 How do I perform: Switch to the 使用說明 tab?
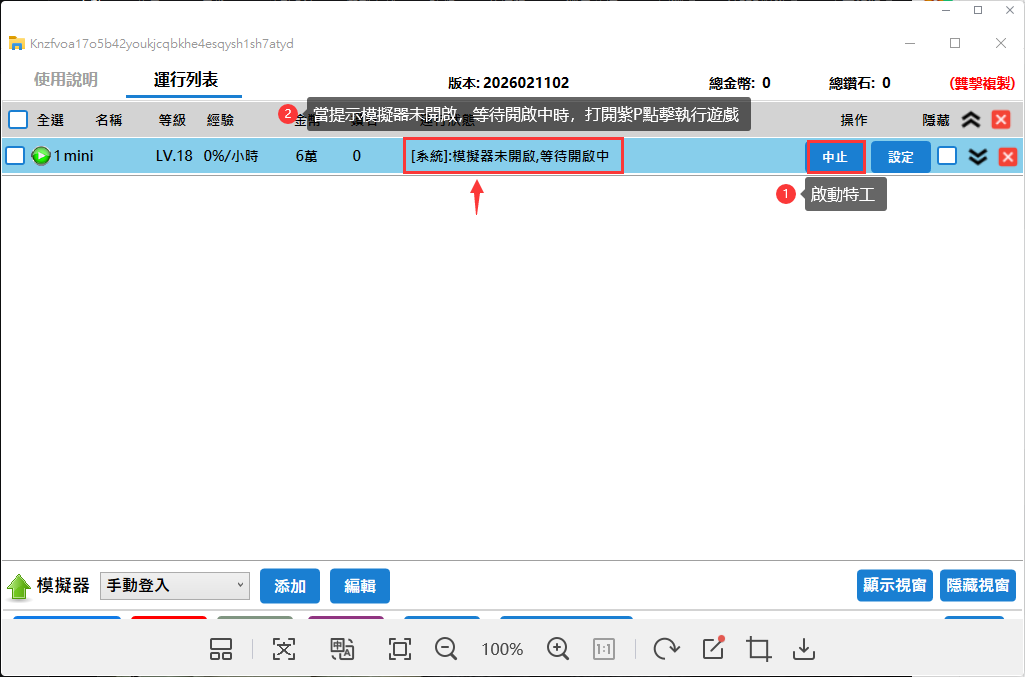[66, 80]
